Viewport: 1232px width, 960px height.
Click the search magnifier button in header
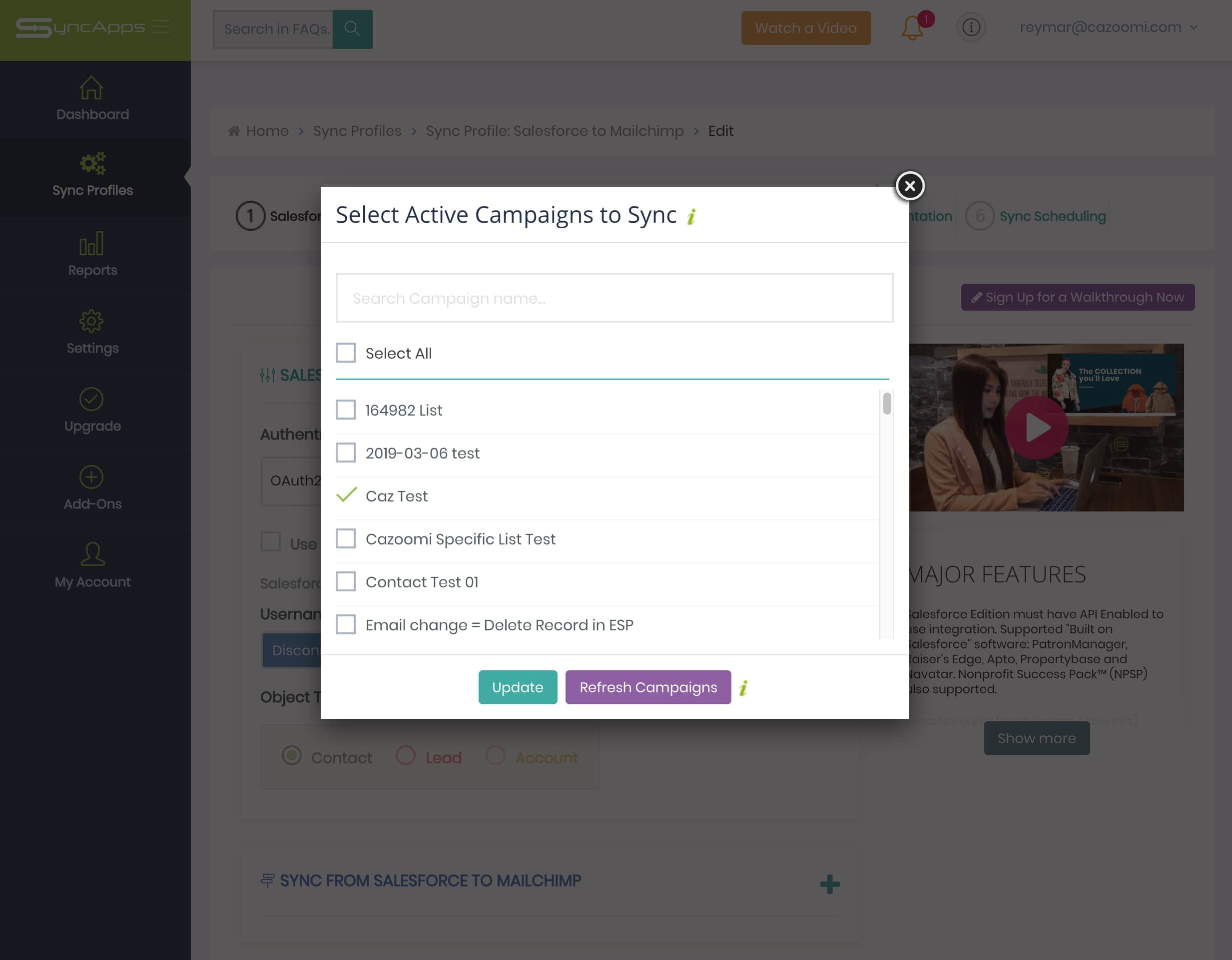tap(352, 29)
